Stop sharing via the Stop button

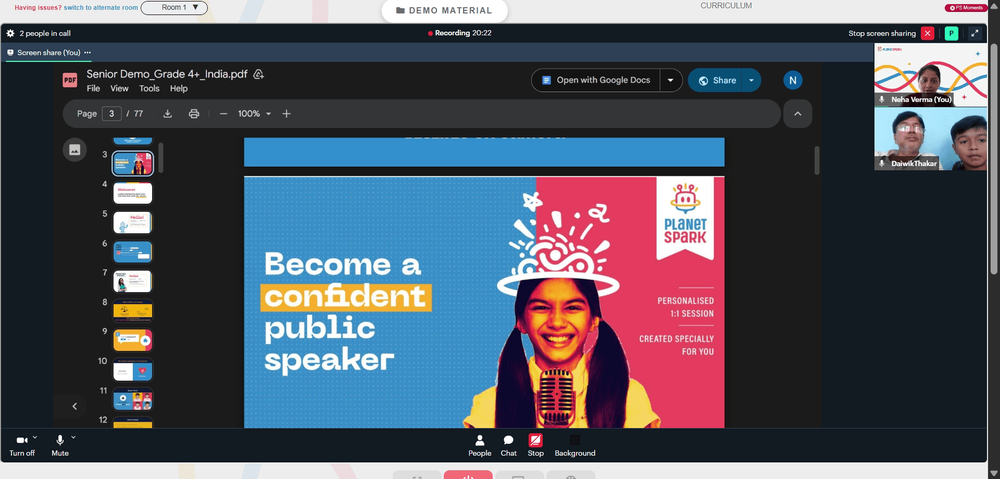click(536, 446)
